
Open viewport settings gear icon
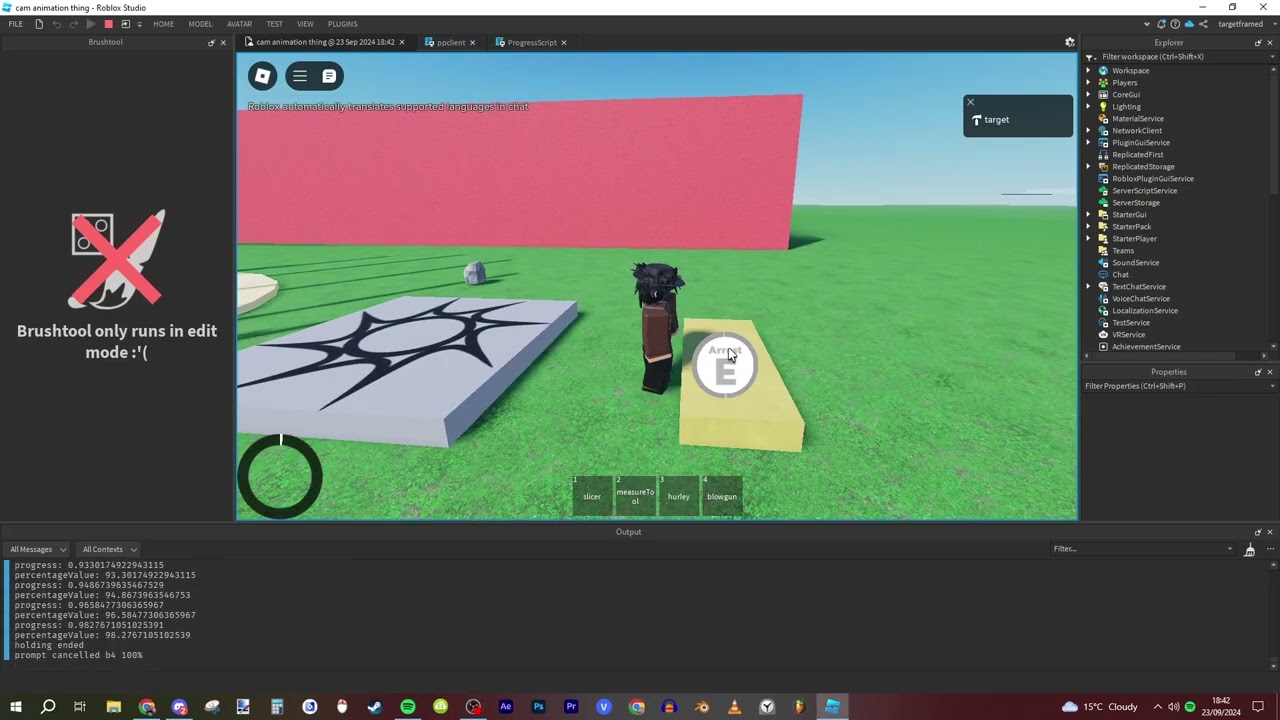[1069, 42]
